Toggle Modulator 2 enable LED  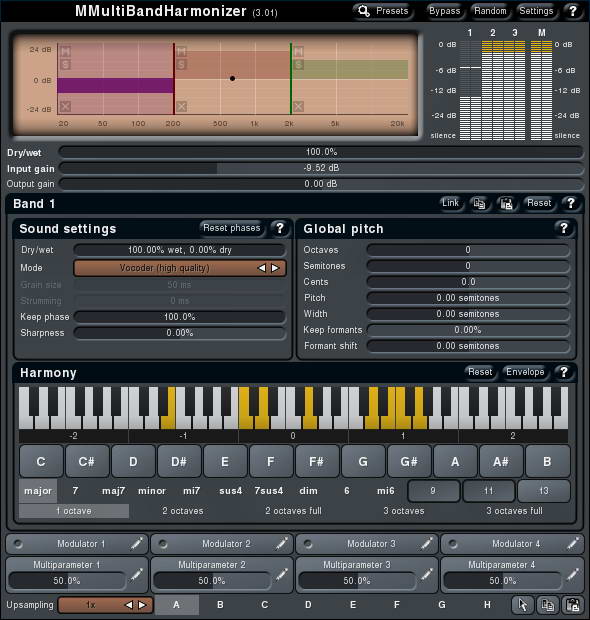click(x=163, y=544)
